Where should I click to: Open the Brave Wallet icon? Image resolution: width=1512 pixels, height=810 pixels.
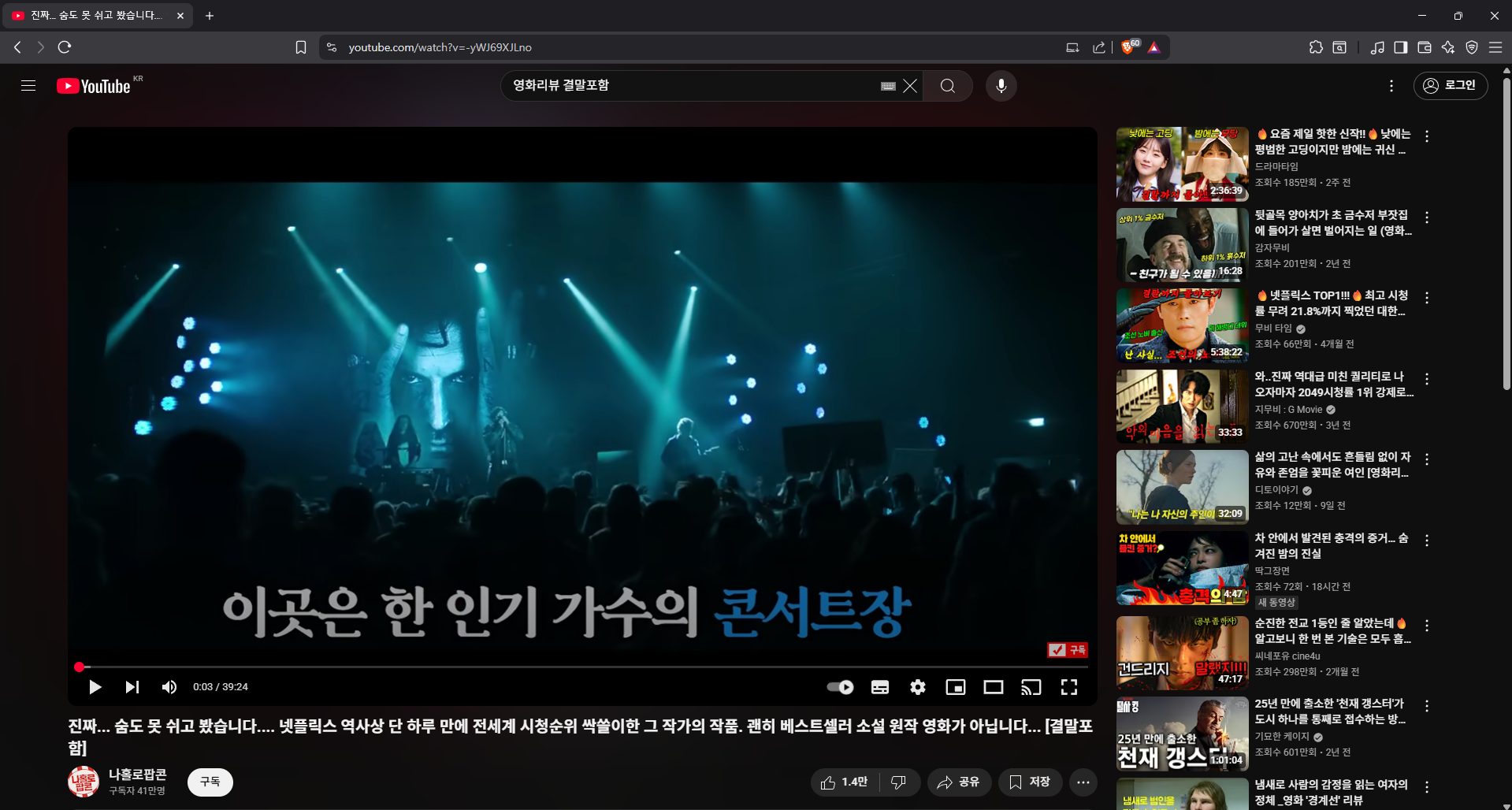pos(1425,47)
